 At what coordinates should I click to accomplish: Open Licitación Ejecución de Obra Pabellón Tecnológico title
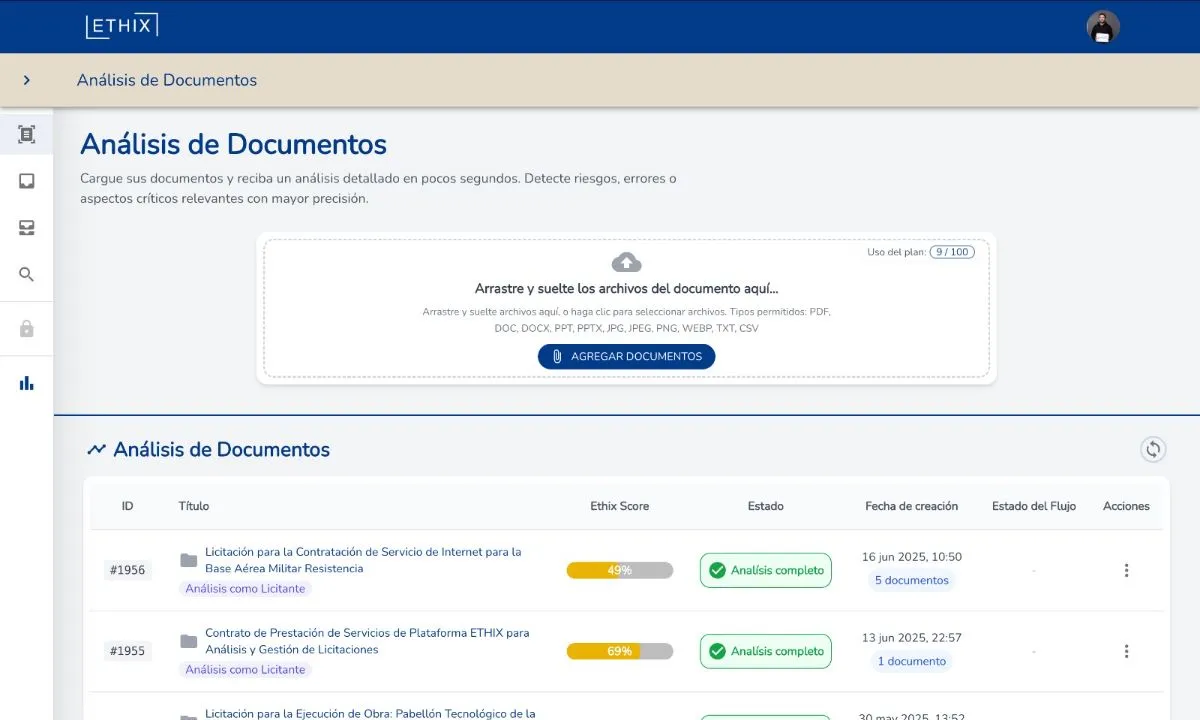pyautogui.click(x=370, y=714)
